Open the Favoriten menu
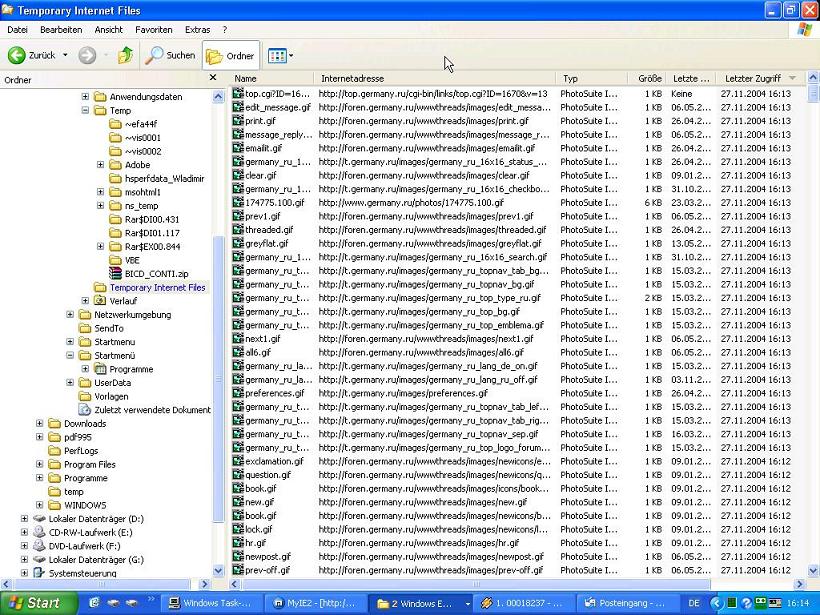The image size is (820, 615). pos(154,30)
